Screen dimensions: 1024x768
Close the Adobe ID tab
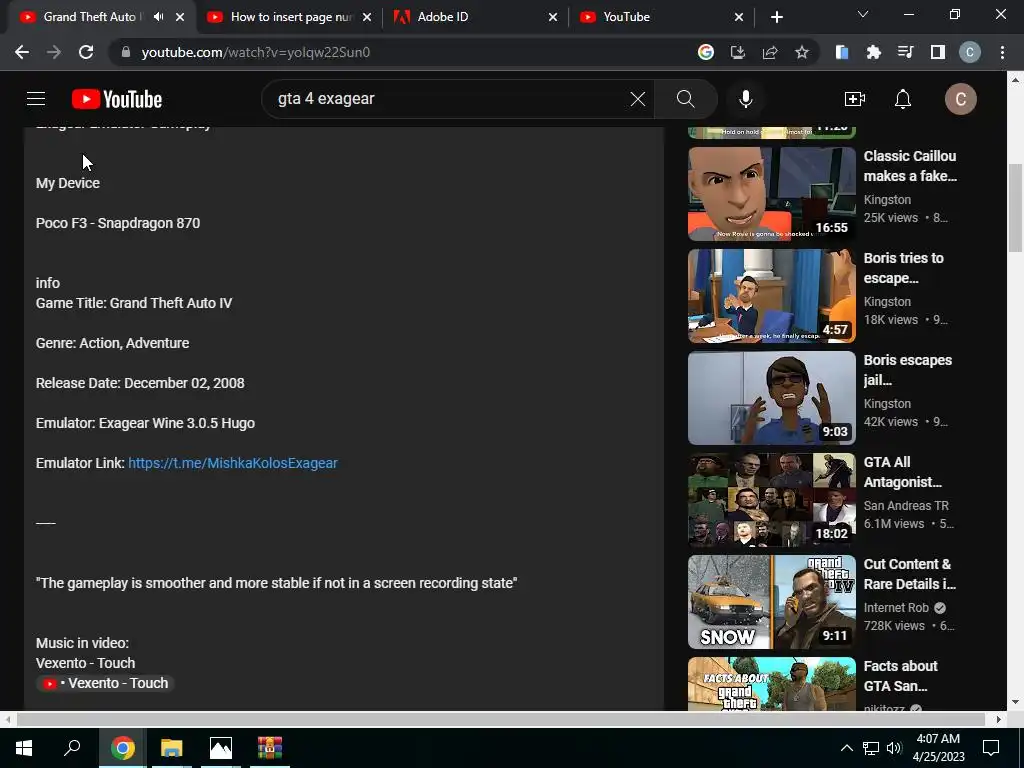click(552, 17)
